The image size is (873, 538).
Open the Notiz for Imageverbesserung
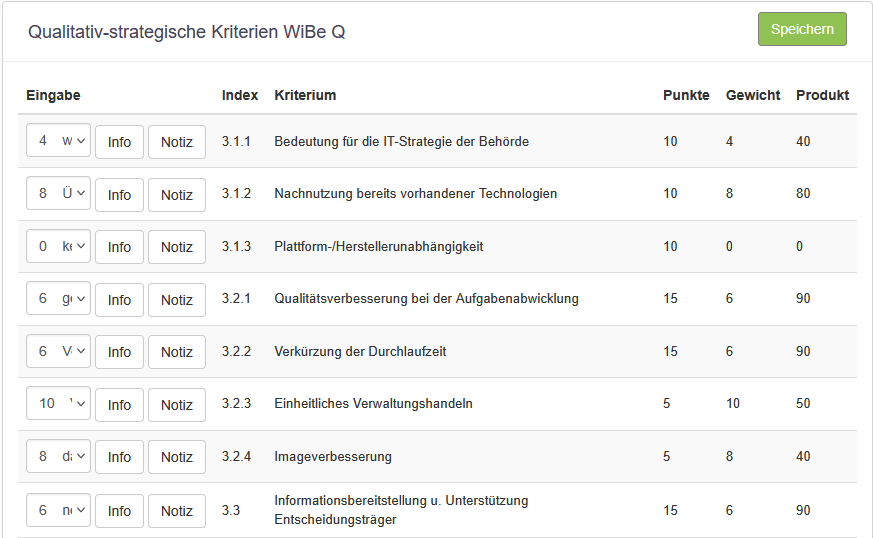click(x=177, y=457)
